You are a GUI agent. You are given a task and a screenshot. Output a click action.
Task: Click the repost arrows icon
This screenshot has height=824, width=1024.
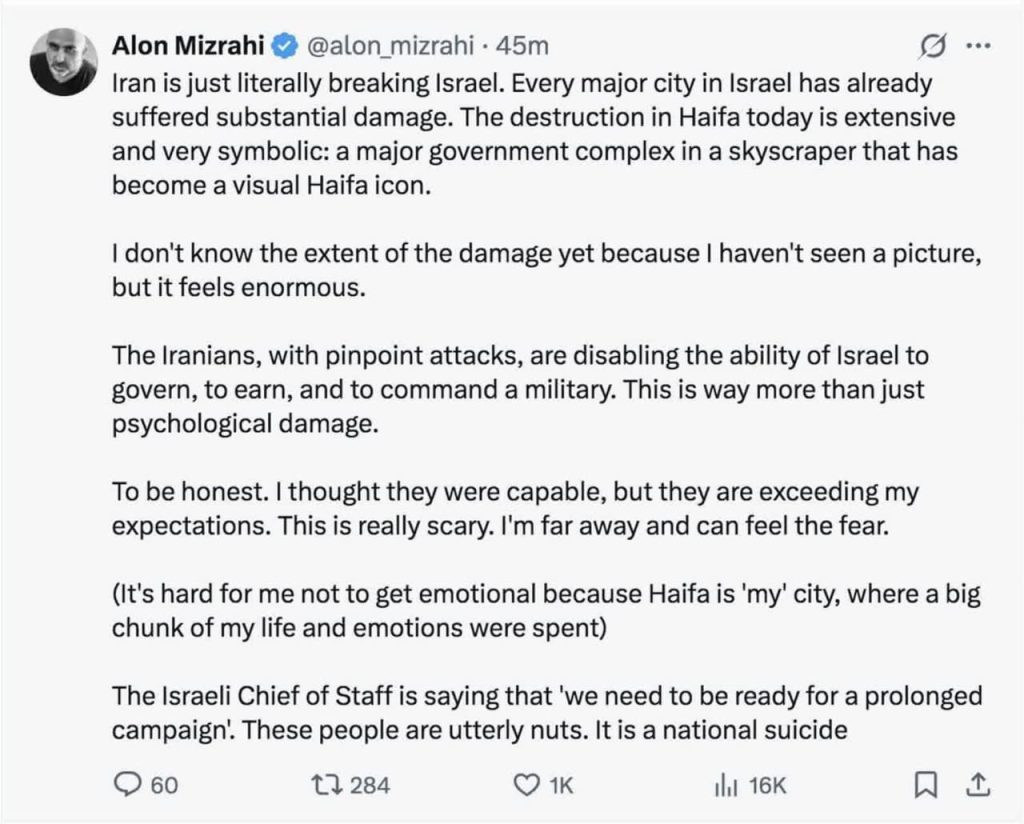point(328,785)
